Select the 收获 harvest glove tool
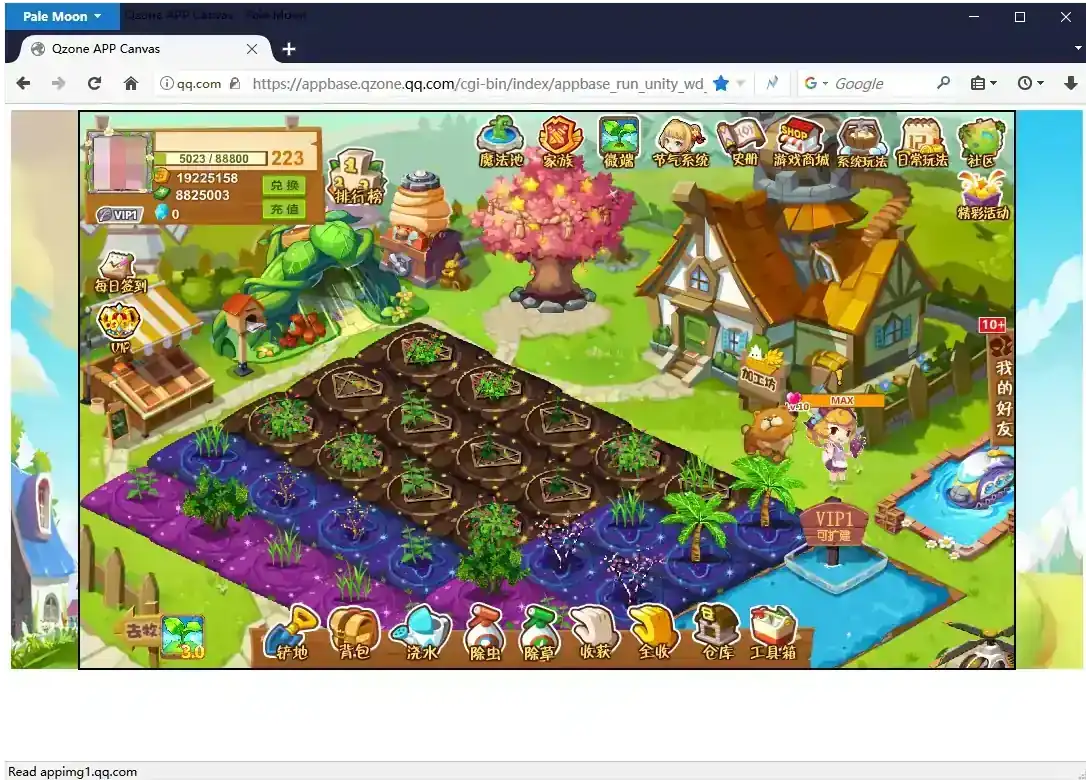 [x=595, y=632]
